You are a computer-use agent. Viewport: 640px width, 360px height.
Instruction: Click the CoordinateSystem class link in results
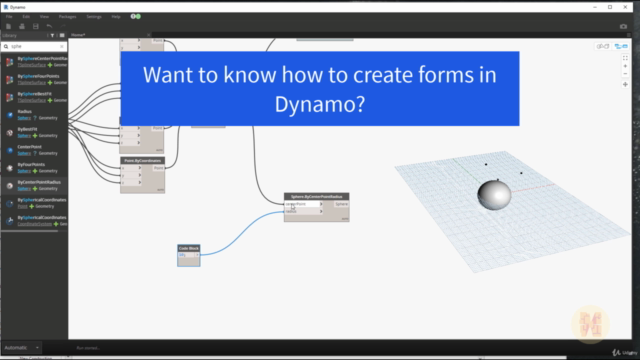coord(35,224)
